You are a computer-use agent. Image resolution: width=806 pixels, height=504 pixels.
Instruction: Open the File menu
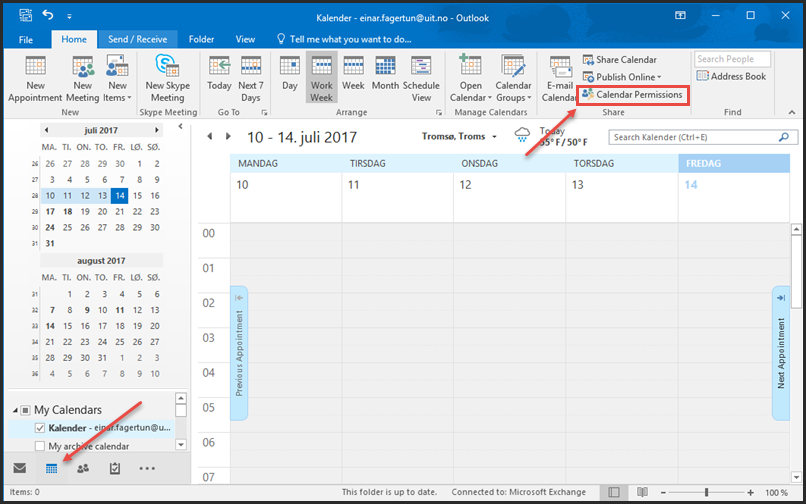(26, 39)
